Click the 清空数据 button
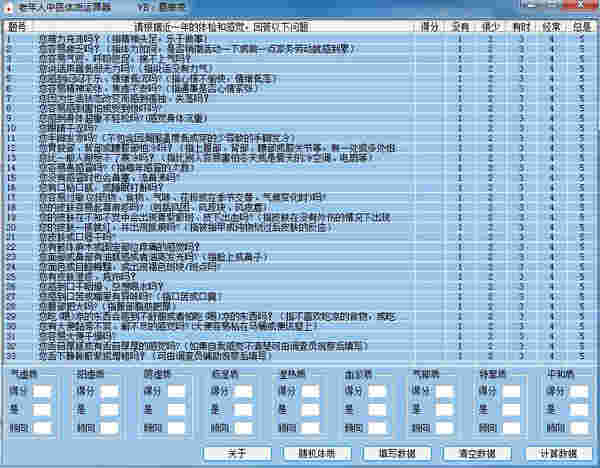Viewport: 600px width, 468px height. click(x=478, y=453)
